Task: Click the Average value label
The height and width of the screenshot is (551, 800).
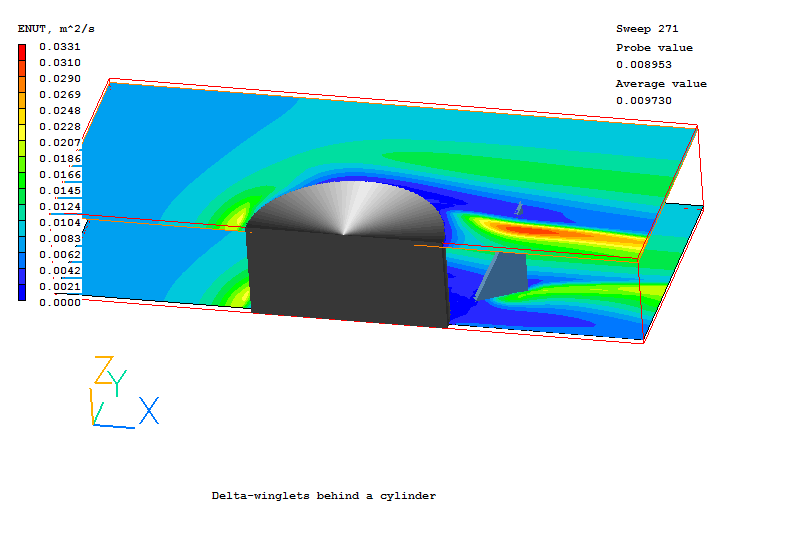Action: tap(661, 84)
